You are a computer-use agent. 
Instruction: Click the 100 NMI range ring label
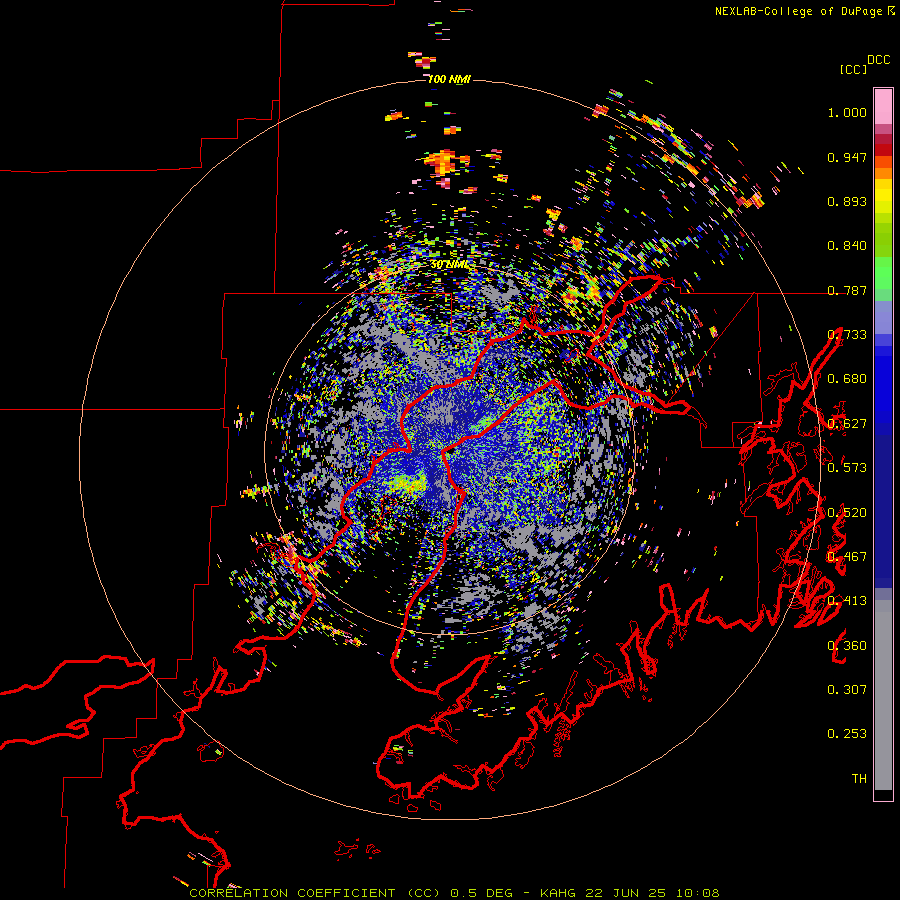(x=449, y=79)
